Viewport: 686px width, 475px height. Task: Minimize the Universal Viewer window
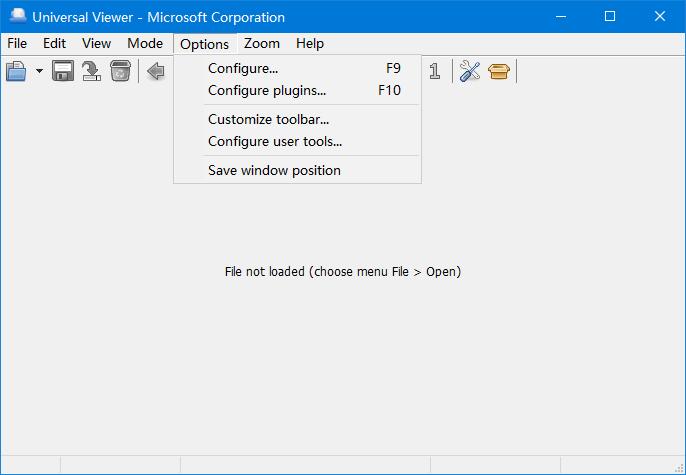(561, 17)
